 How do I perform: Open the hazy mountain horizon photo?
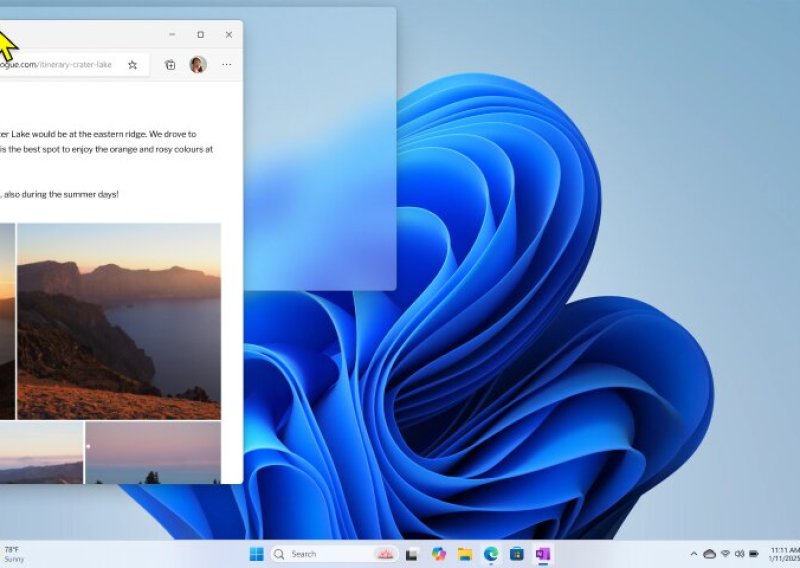pos(41,453)
